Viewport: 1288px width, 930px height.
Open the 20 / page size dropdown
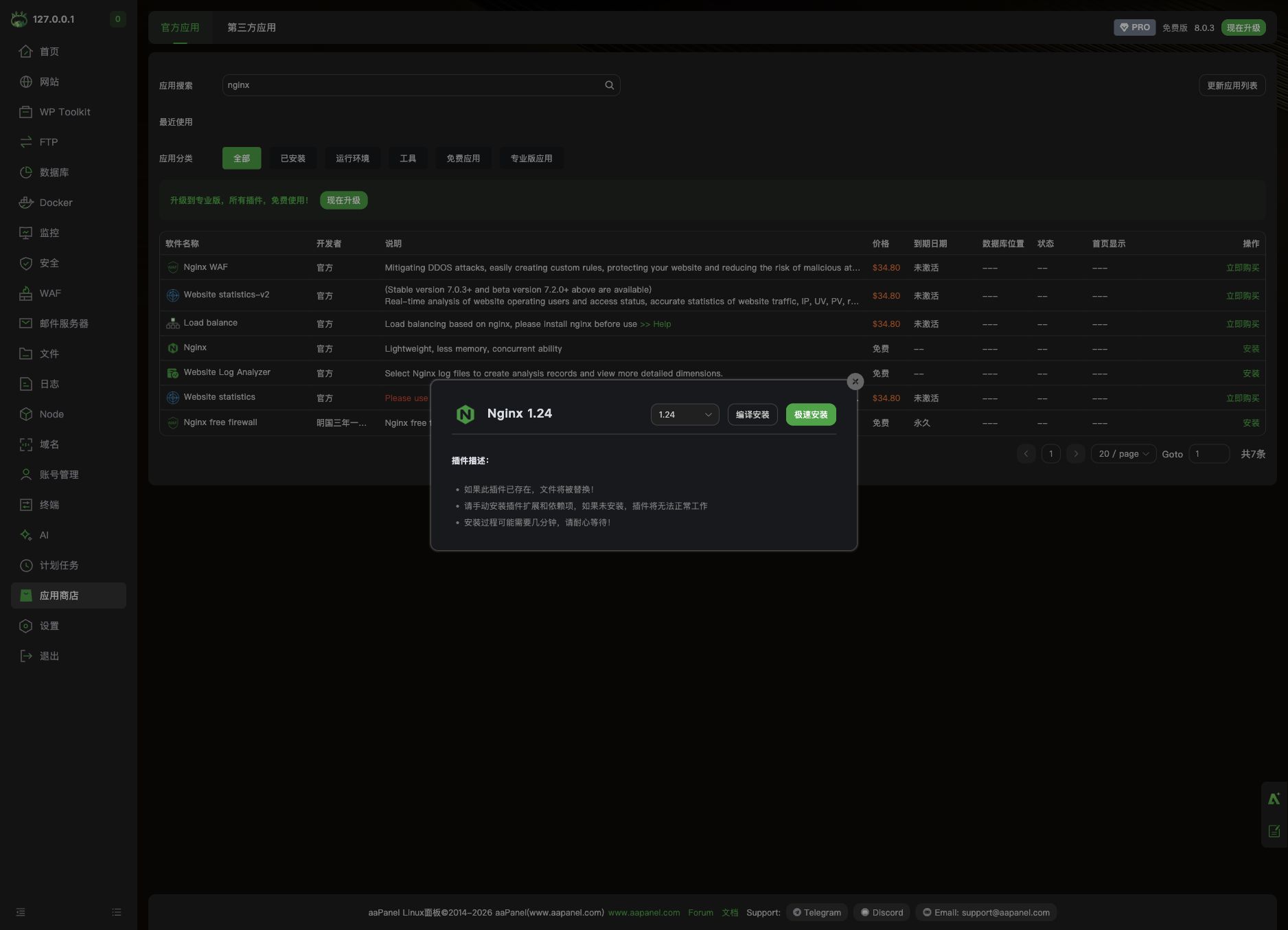(x=1123, y=454)
